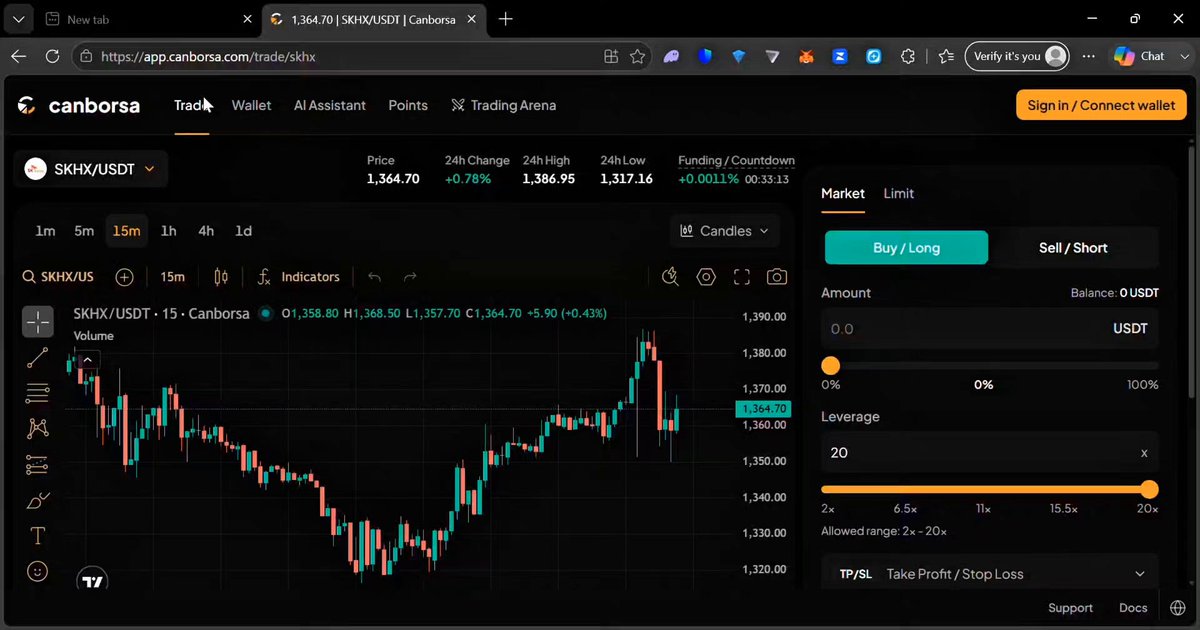Add a symbol to compare via plus icon
Viewport: 1200px width, 630px height.
pyautogui.click(x=124, y=277)
